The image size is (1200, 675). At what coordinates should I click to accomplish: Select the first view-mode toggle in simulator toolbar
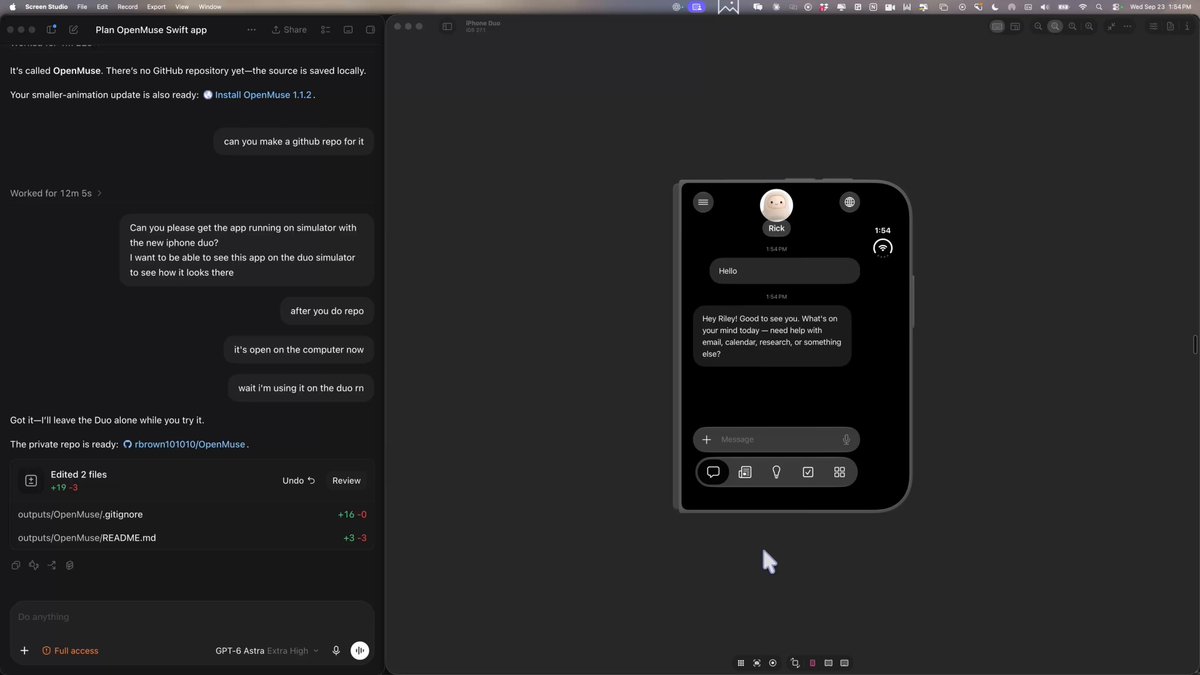pyautogui.click(x=997, y=26)
